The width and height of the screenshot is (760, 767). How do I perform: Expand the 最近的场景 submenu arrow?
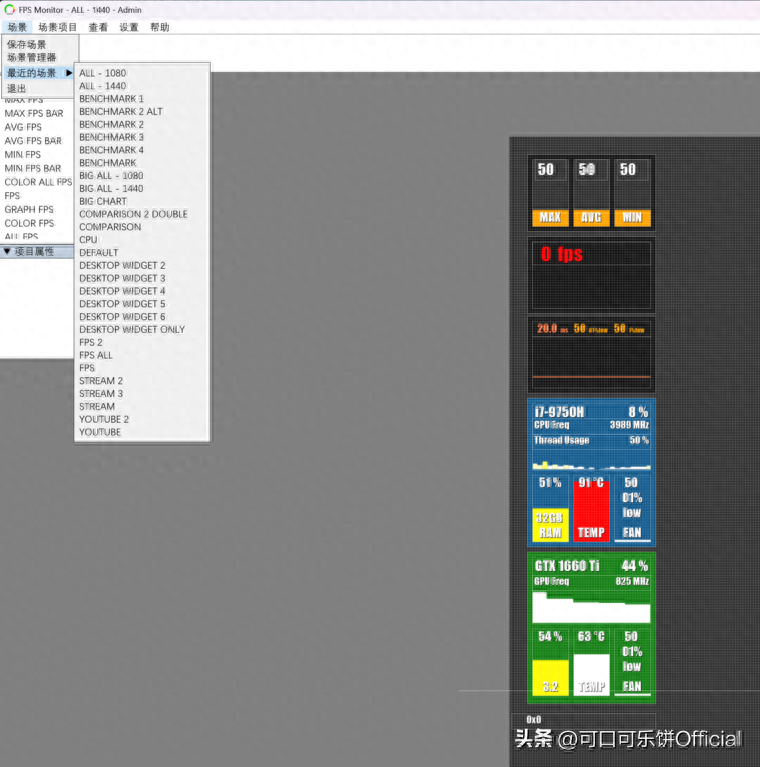pos(69,73)
